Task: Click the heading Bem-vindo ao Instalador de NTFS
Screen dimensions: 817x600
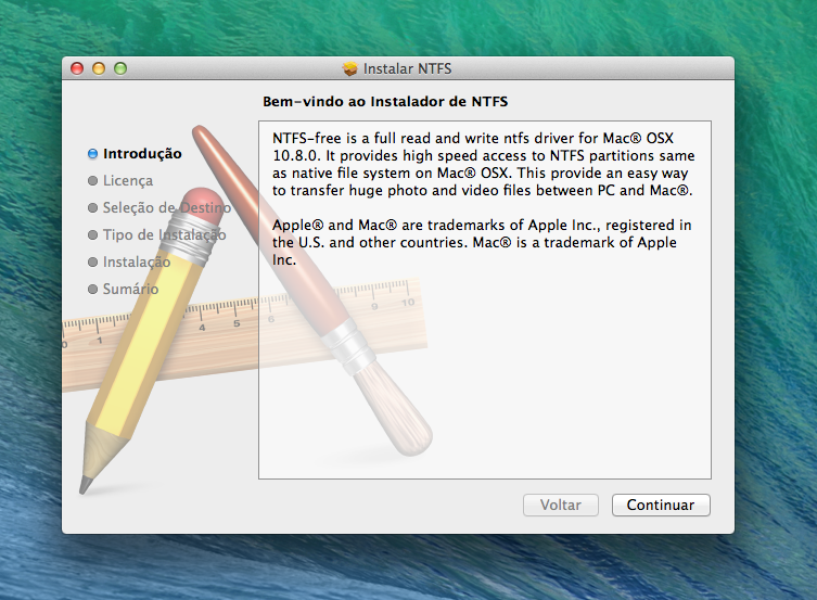Action: [385, 102]
